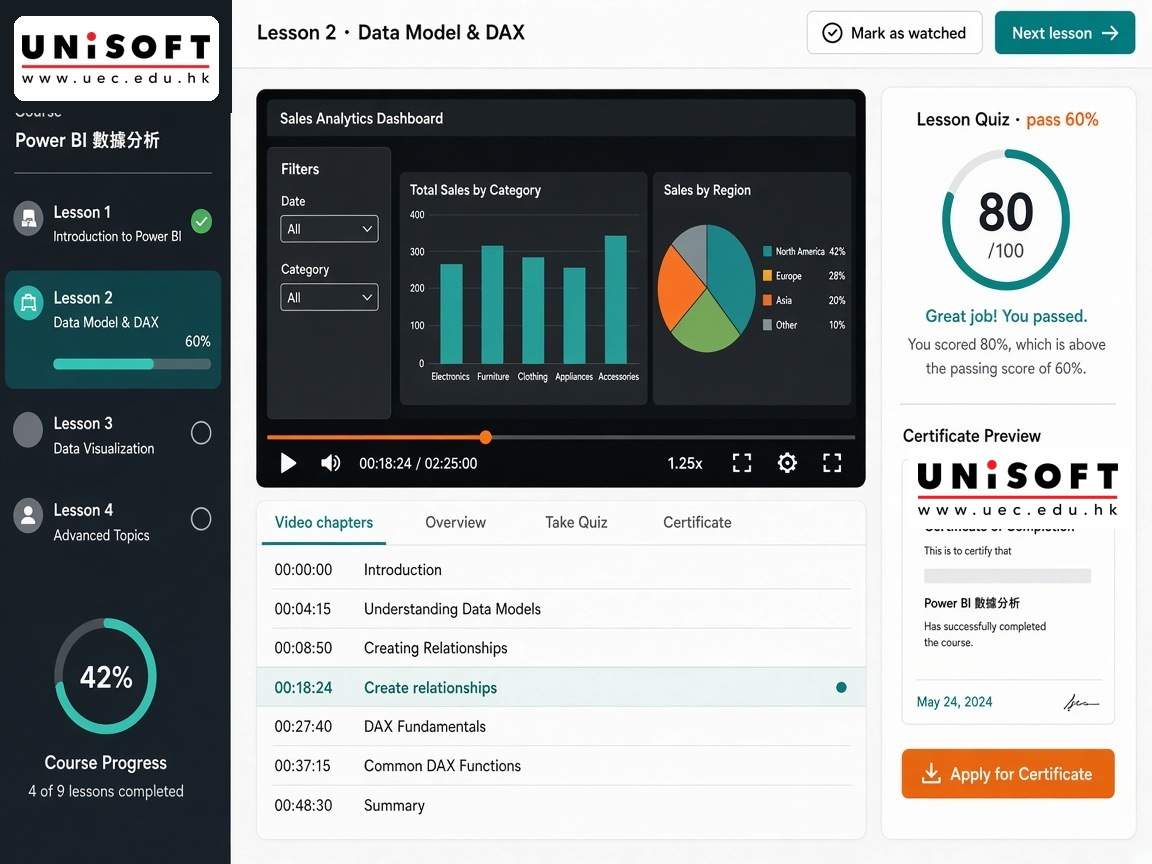
Task: Go to Next lesson
Action: (1065, 33)
